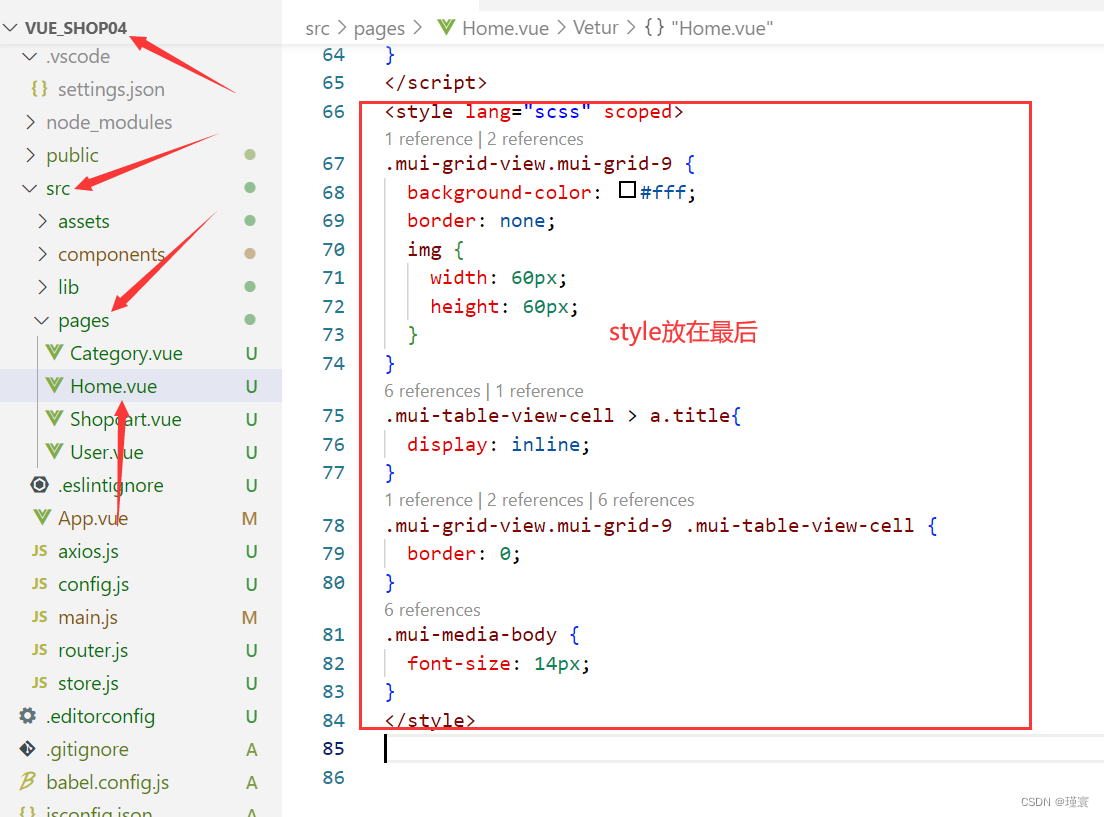Click the JS icon beside axios.js
The width and height of the screenshot is (1104, 817).
[x=39, y=551]
